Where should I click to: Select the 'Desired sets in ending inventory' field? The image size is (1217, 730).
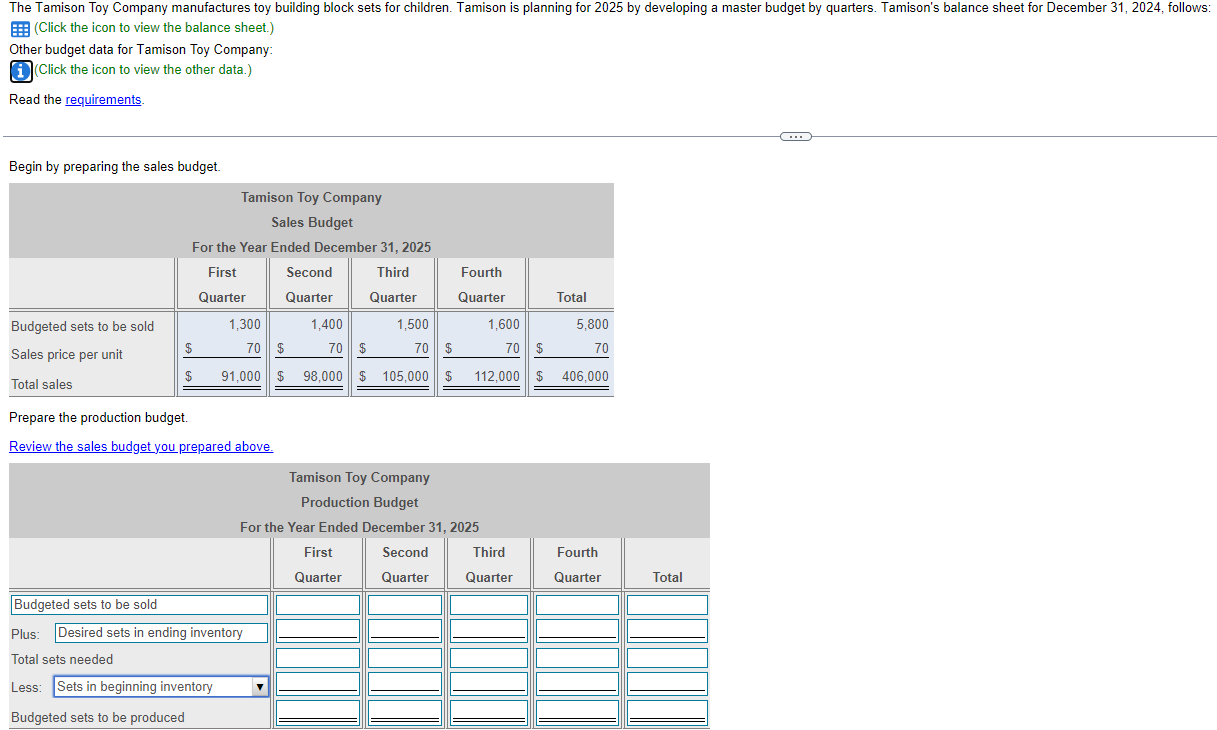tap(161, 633)
